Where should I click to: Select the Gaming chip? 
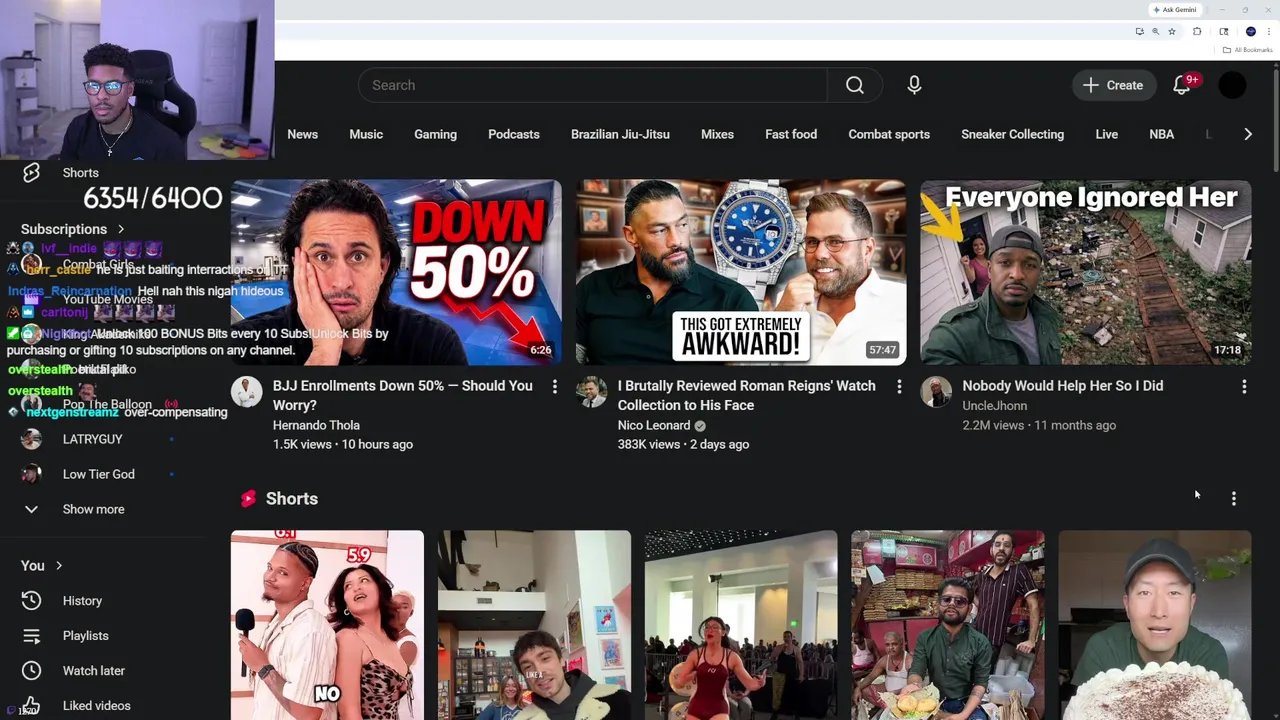pos(435,134)
